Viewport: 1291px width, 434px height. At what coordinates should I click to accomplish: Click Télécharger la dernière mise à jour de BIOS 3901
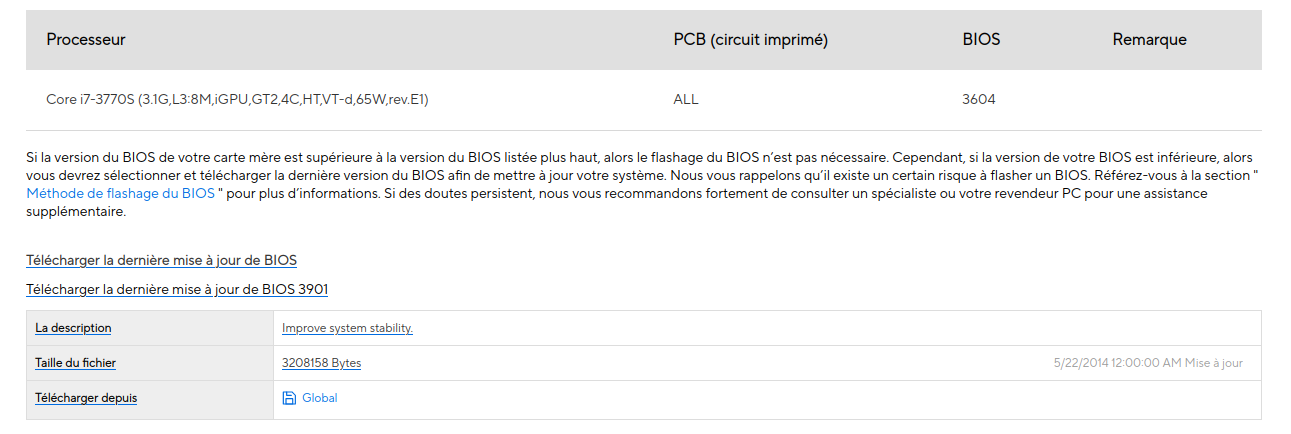(177, 290)
